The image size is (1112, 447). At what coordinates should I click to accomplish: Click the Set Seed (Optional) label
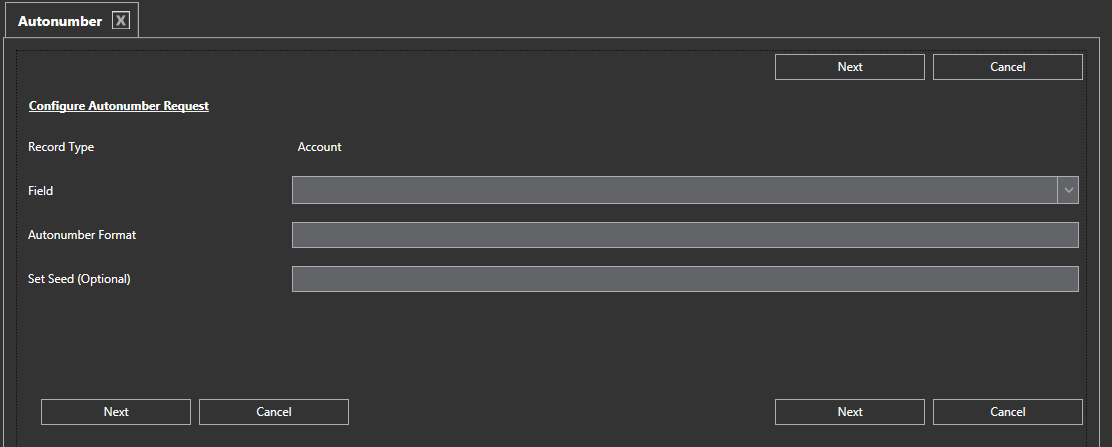(x=79, y=279)
